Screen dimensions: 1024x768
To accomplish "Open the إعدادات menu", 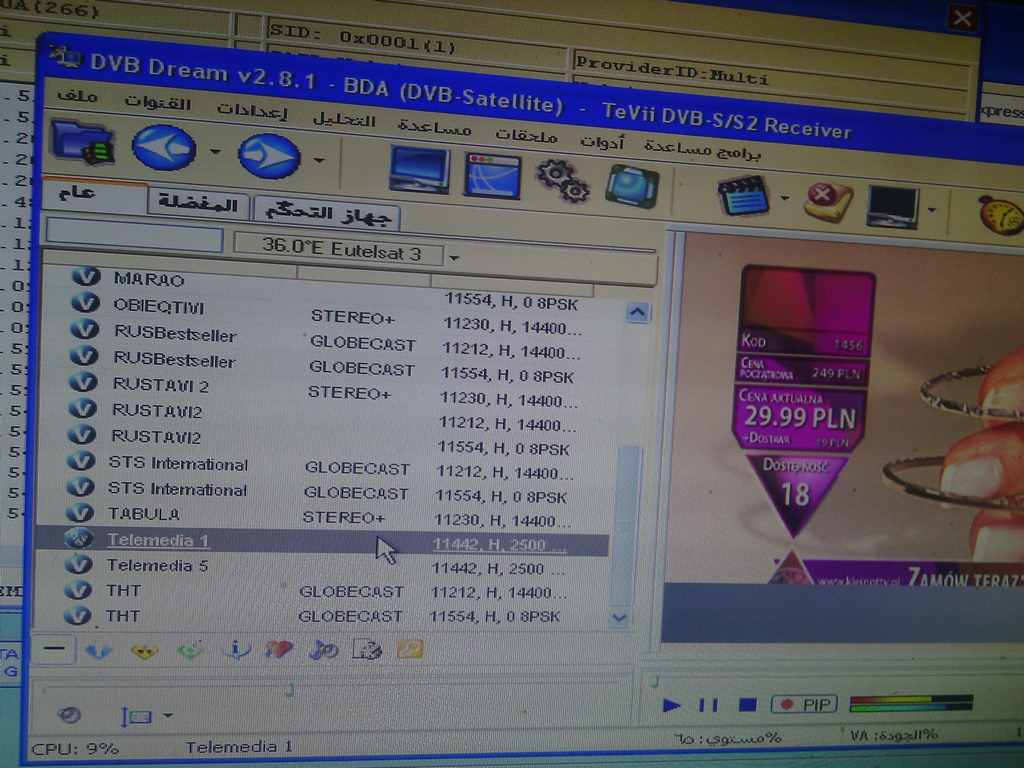I will [252, 110].
